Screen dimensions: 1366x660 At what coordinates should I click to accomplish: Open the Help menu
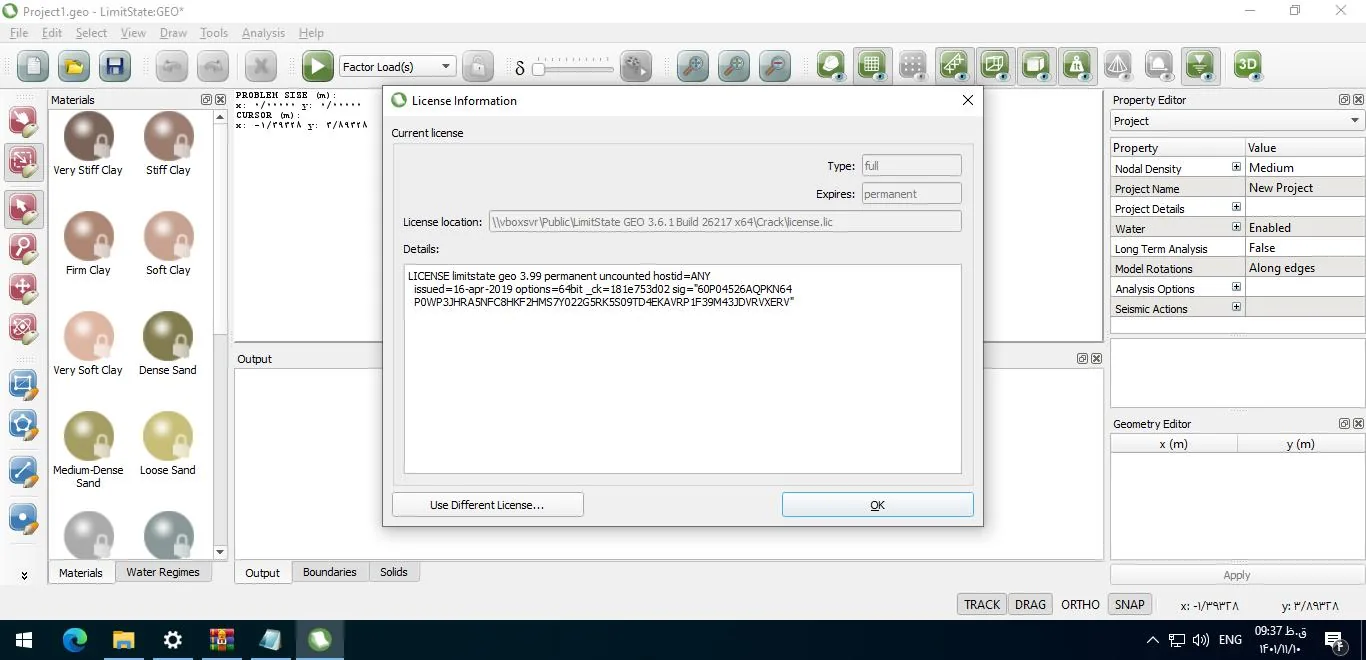tap(311, 33)
